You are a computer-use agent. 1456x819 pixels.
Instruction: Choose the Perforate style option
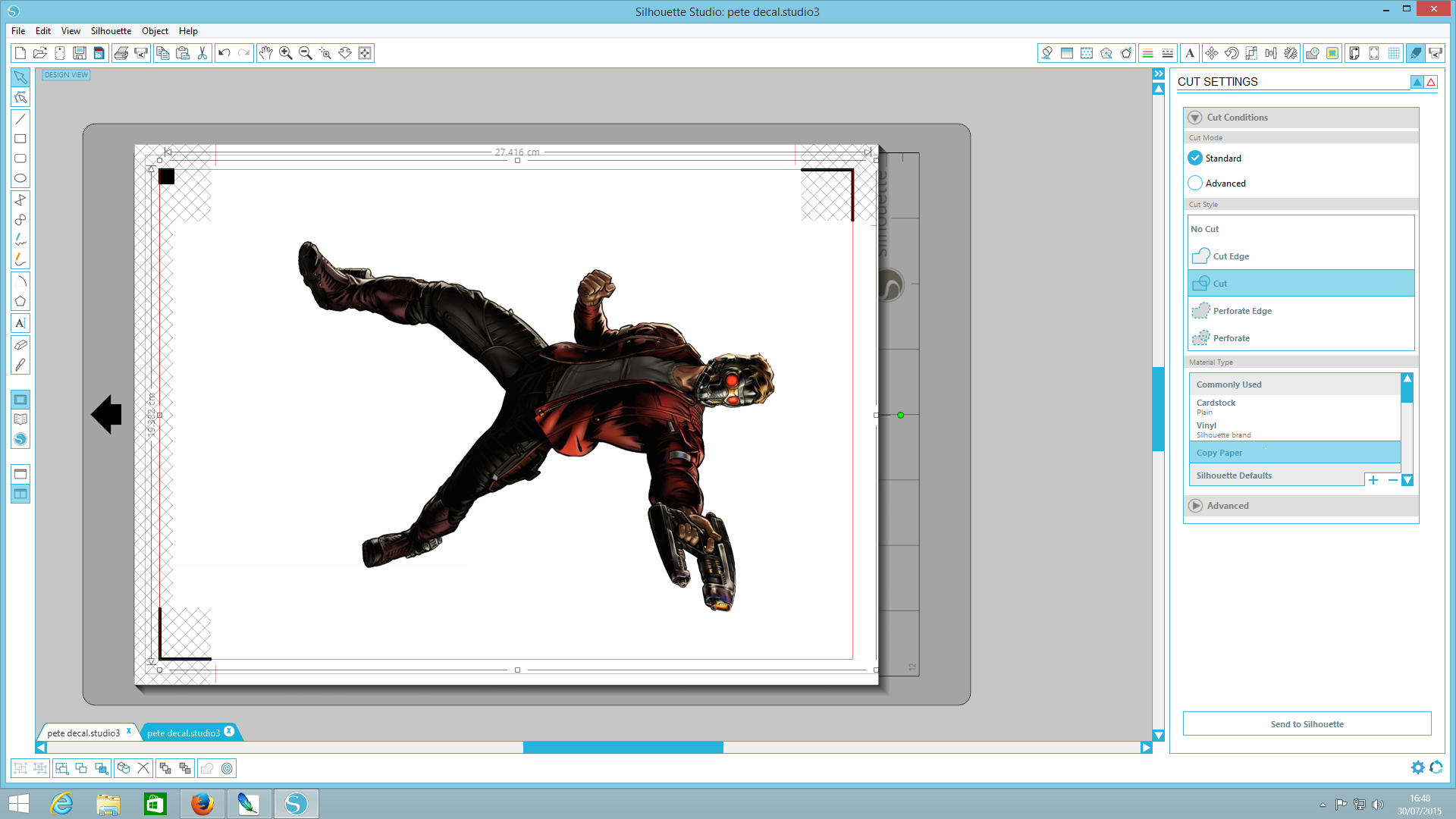pos(1301,338)
